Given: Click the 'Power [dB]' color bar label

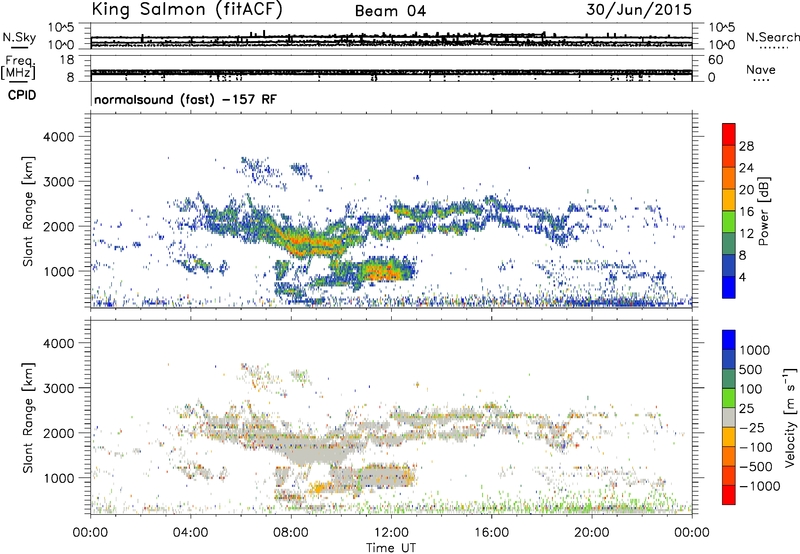Looking at the screenshot, I should [x=764, y=211].
